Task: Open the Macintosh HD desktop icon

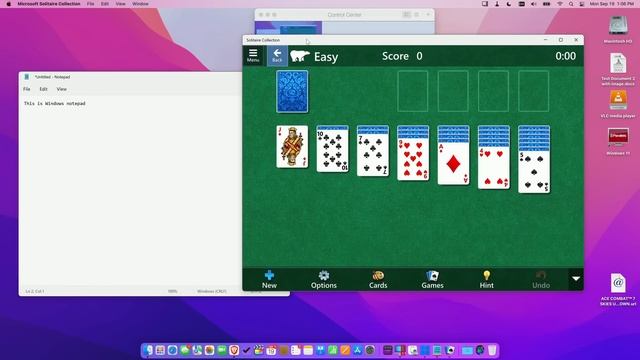Action: [618, 29]
